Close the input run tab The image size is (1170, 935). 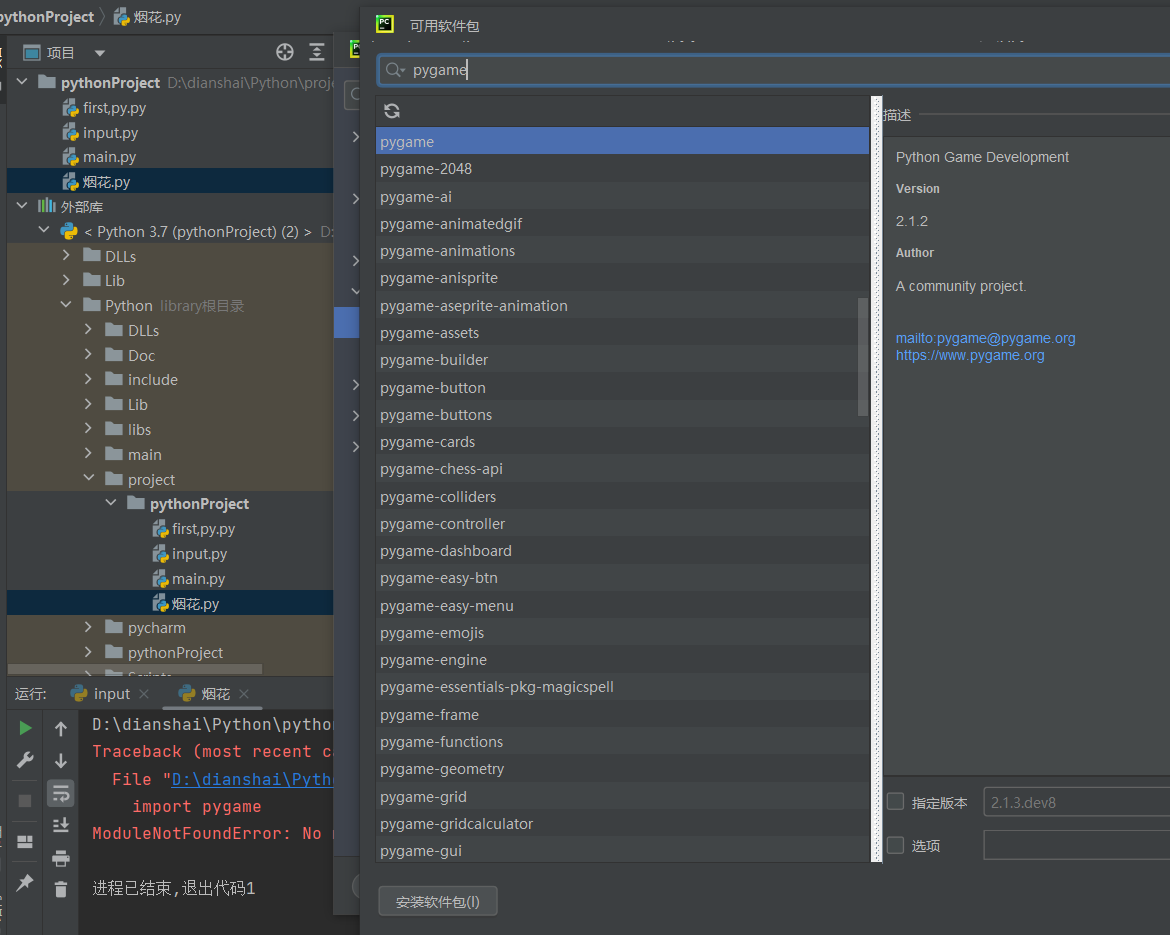tap(144, 694)
